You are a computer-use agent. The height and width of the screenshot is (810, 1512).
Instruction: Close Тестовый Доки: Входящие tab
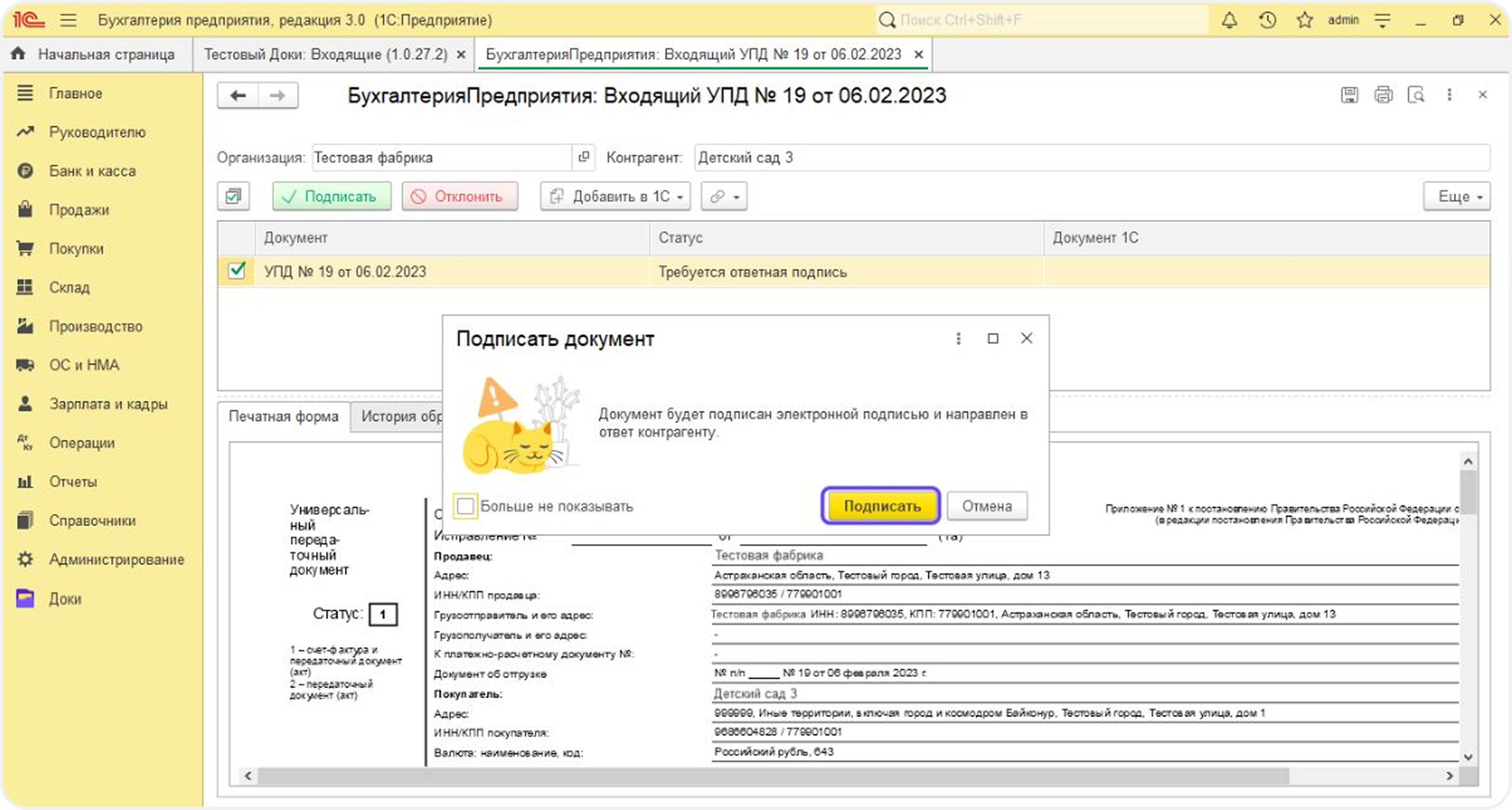pyautogui.click(x=461, y=54)
